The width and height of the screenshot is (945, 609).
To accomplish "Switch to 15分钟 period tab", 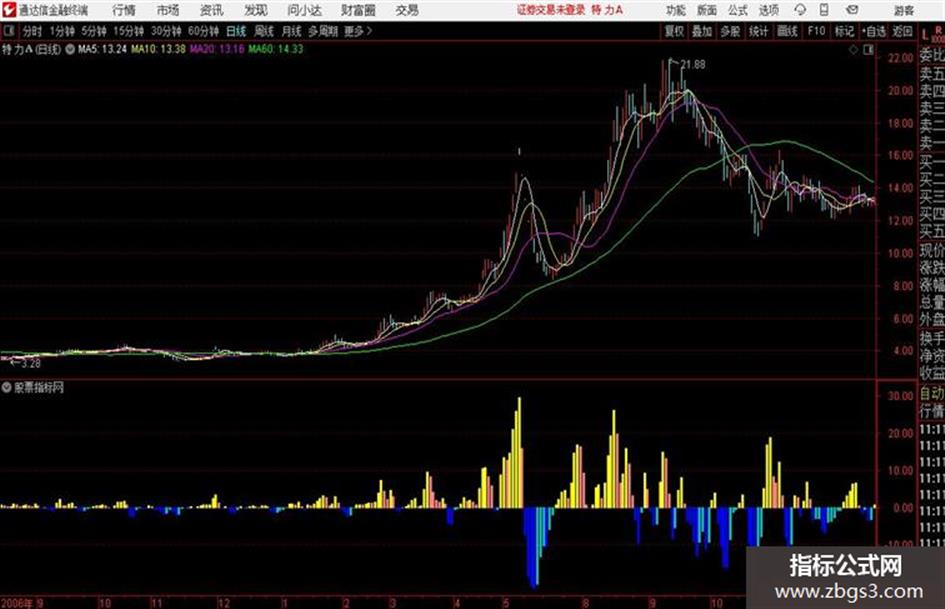I will click(x=129, y=31).
